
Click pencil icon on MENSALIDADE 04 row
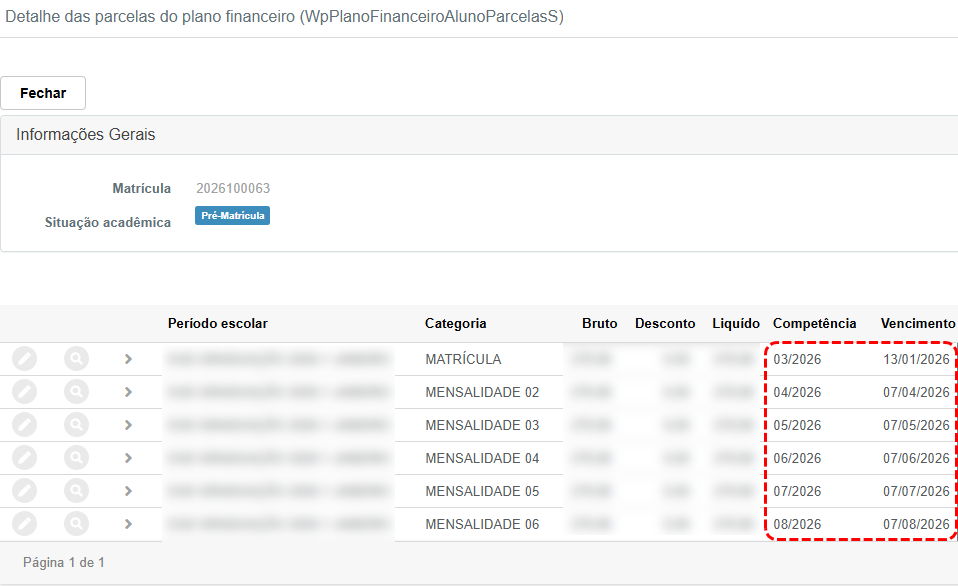coord(25,458)
